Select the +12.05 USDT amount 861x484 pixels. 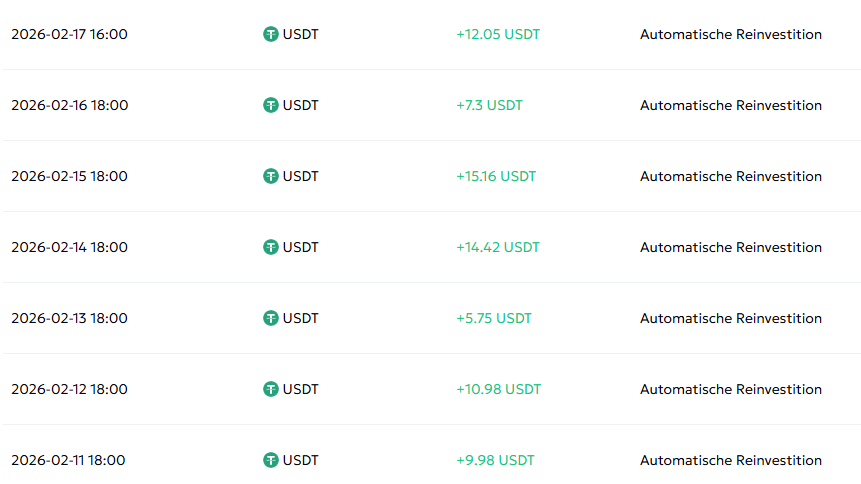coord(497,34)
